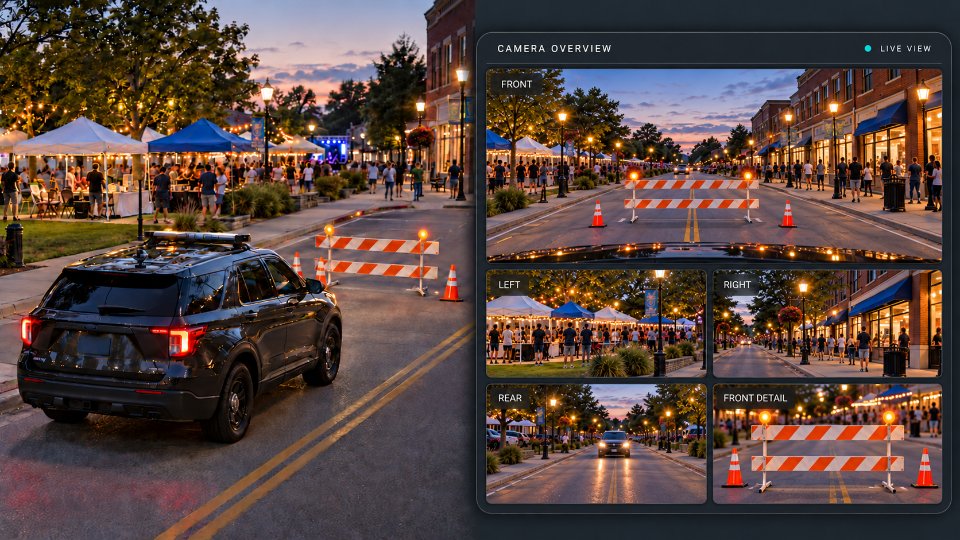Click the LIVE VIEW label
Screen dimensions: 960x540
click(906, 48)
